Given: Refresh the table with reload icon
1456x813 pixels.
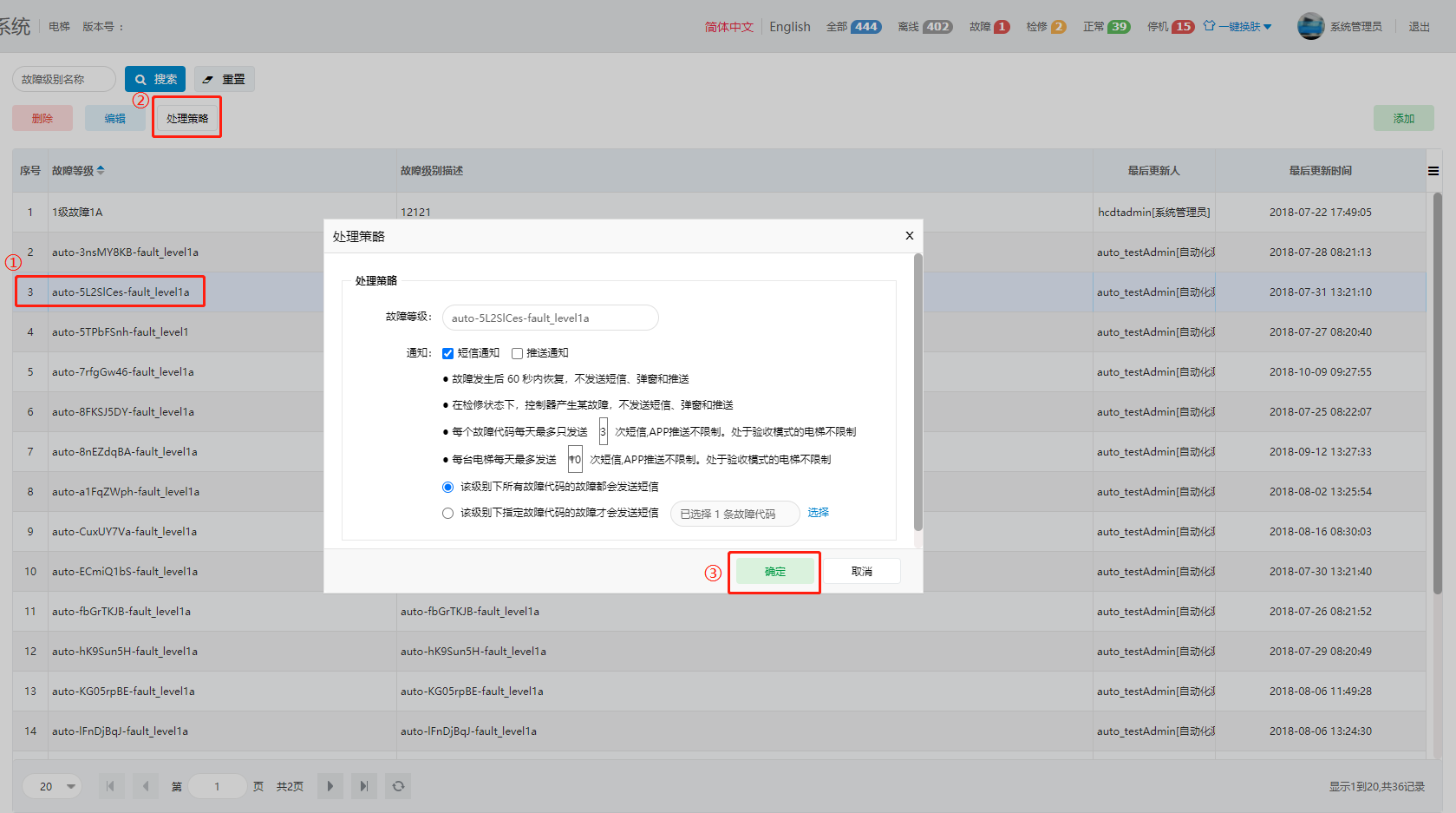Looking at the screenshot, I should point(398,786).
